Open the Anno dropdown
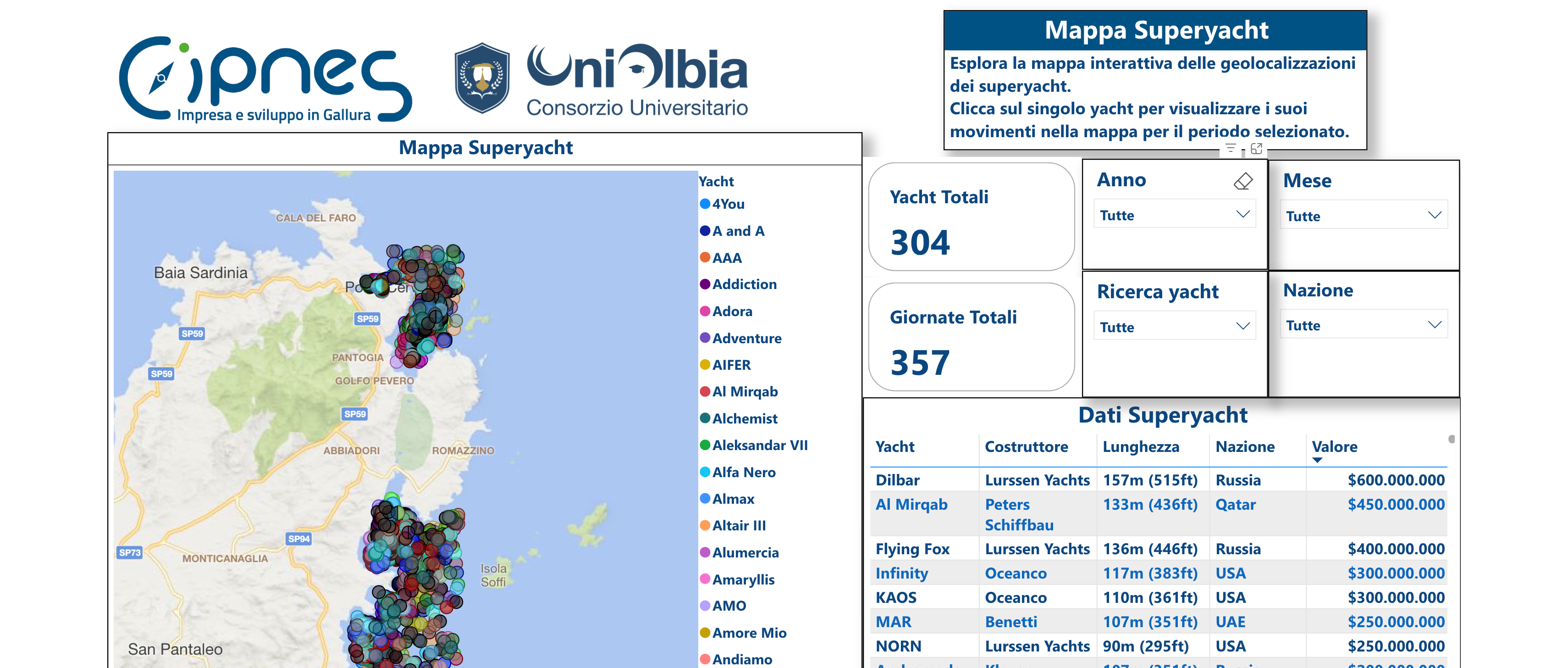 click(x=1174, y=214)
